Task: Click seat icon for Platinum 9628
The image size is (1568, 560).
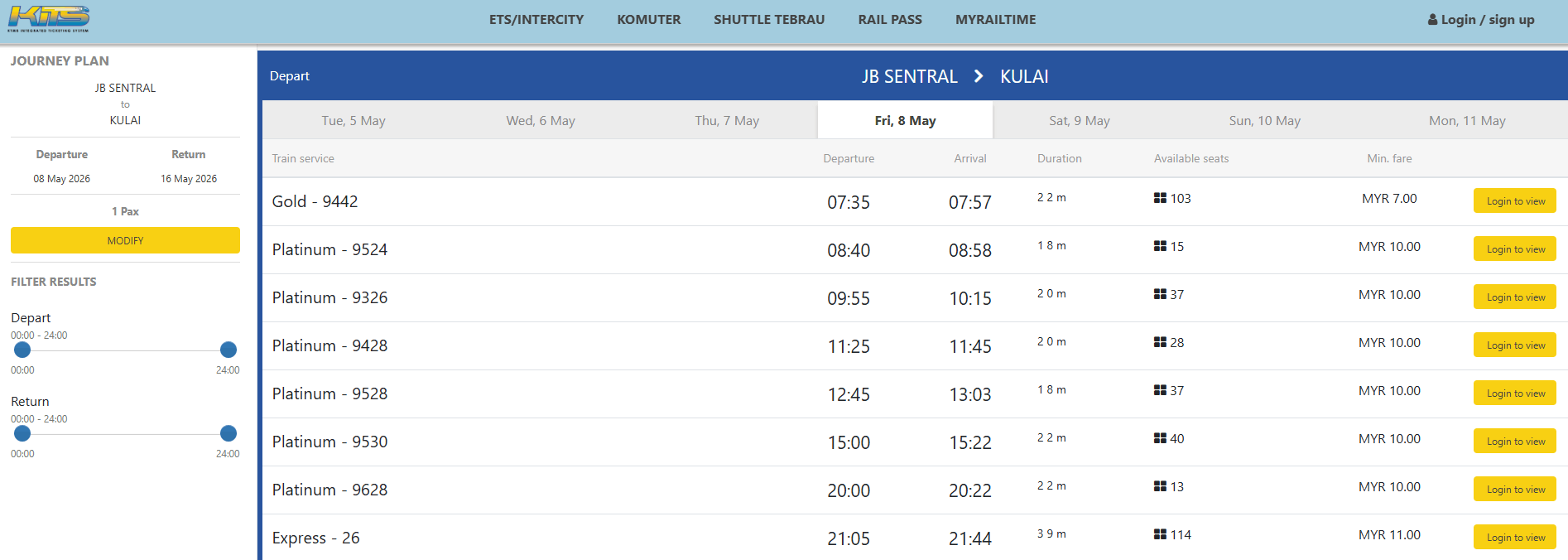Action: click(x=1160, y=486)
